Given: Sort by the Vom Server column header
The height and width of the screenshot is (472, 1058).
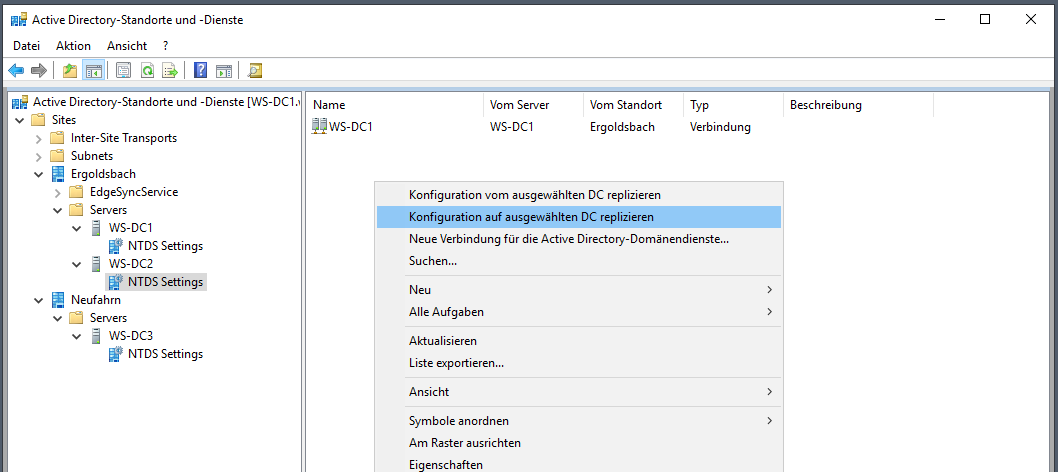Looking at the screenshot, I should coord(533,105).
